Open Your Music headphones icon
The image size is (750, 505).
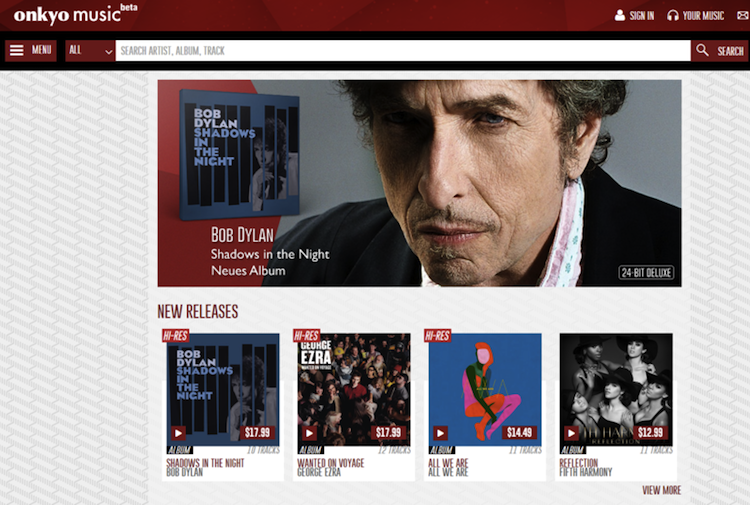coord(673,16)
